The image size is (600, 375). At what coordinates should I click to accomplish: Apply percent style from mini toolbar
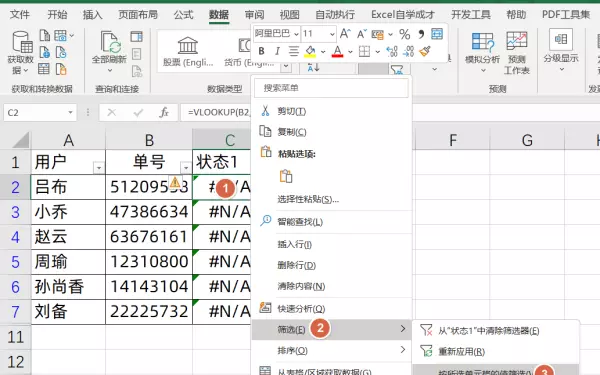pyautogui.click(x=405, y=34)
